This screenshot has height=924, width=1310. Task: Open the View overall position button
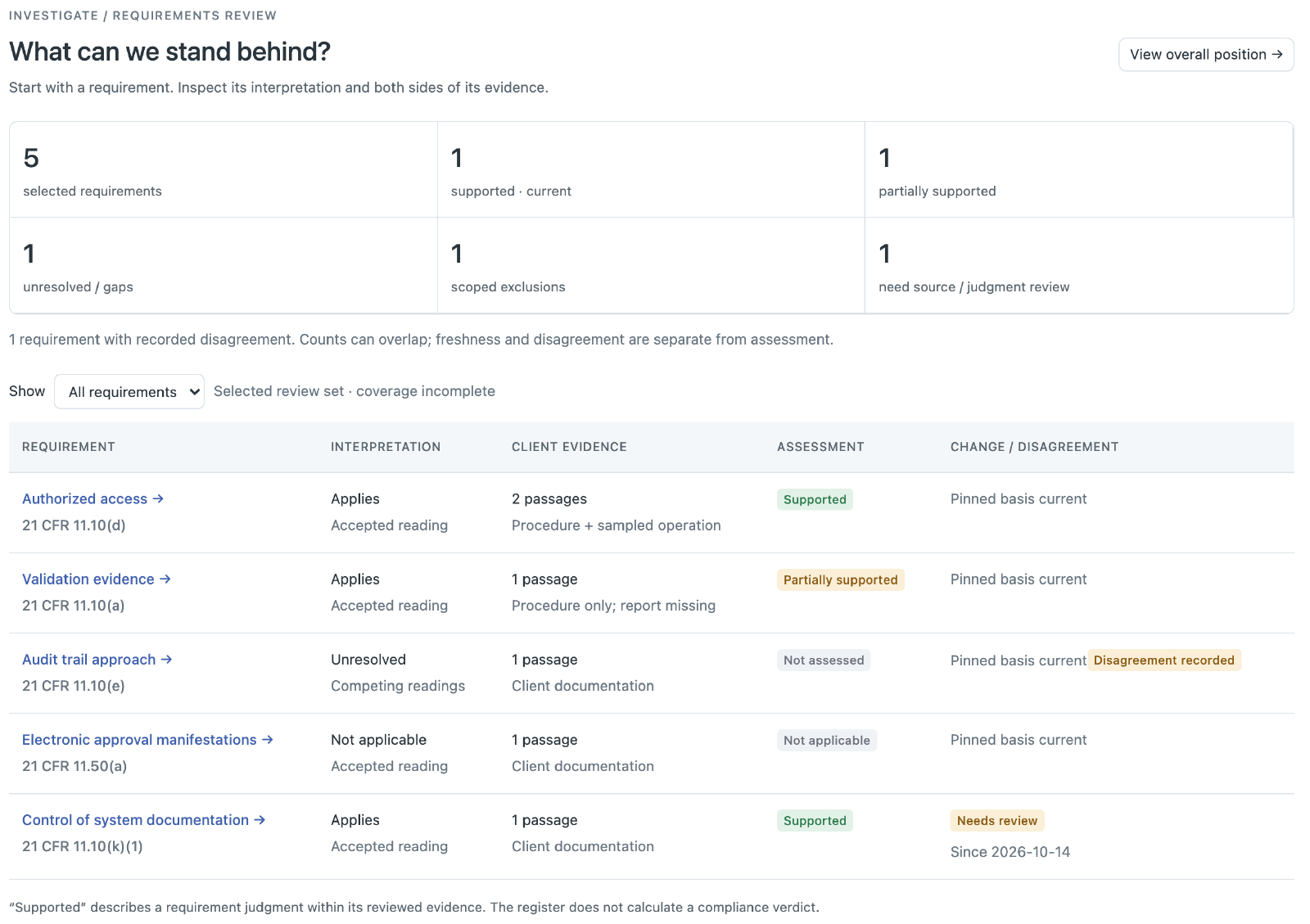pyautogui.click(x=1206, y=55)
